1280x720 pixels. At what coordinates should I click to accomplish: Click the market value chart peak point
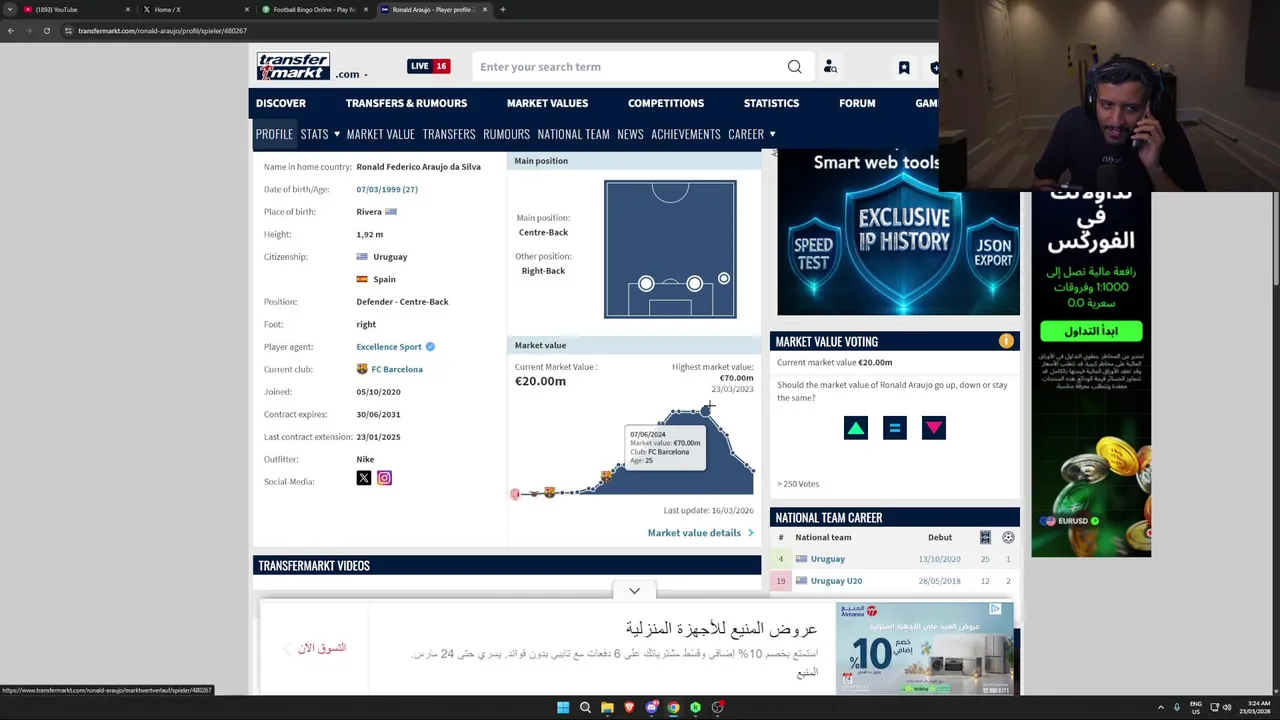(706, 410)
